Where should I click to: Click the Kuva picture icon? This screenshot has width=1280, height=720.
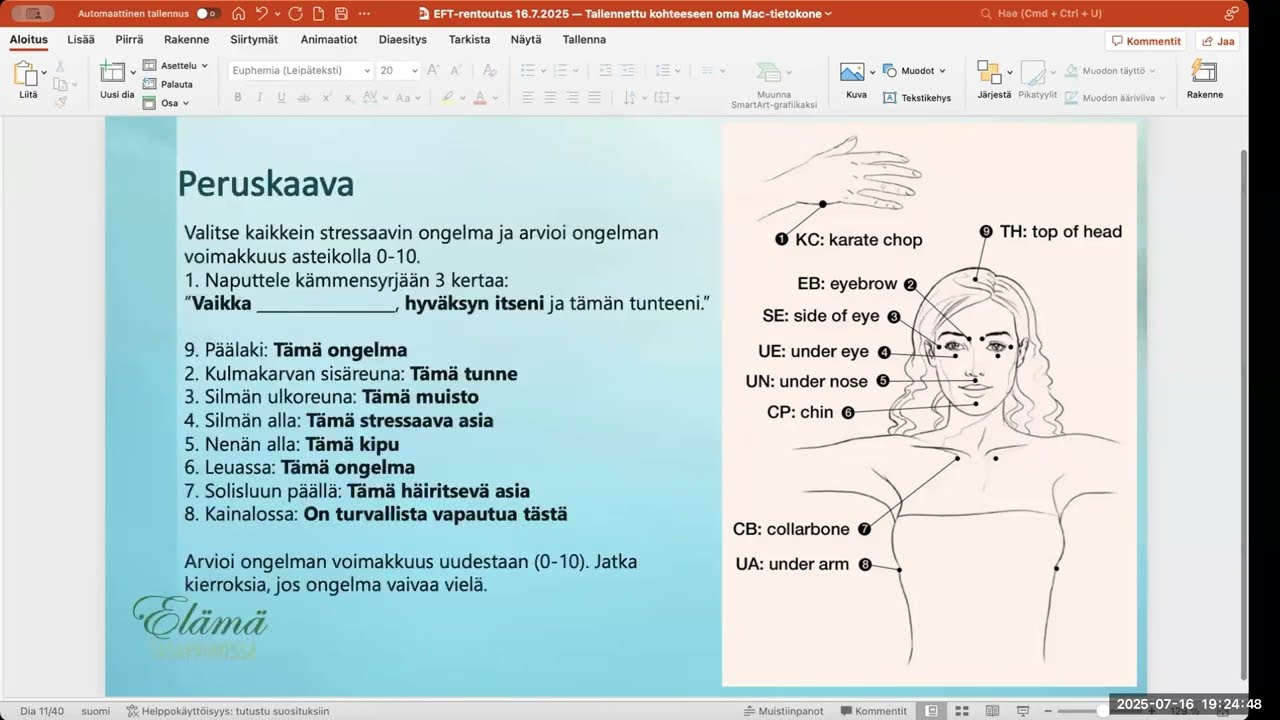tap(852, 72)
